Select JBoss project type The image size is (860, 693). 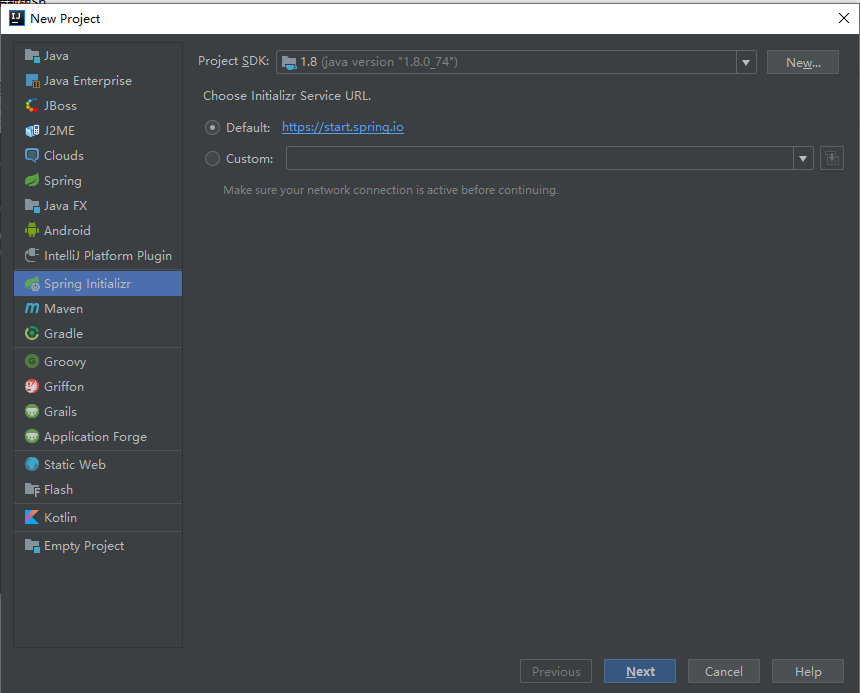[98, 106]
